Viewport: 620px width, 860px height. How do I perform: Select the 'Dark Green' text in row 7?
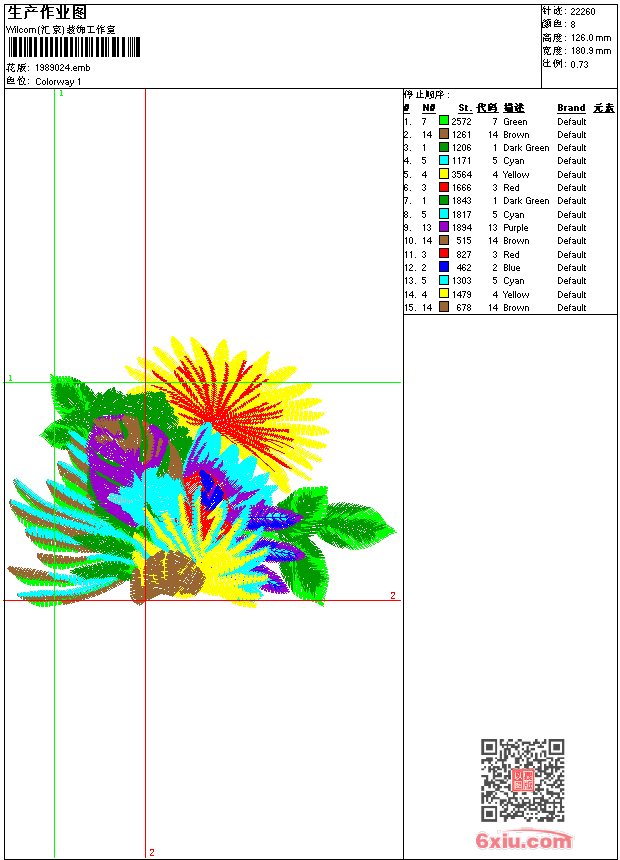pyautogui.click(x=526, y=201)
